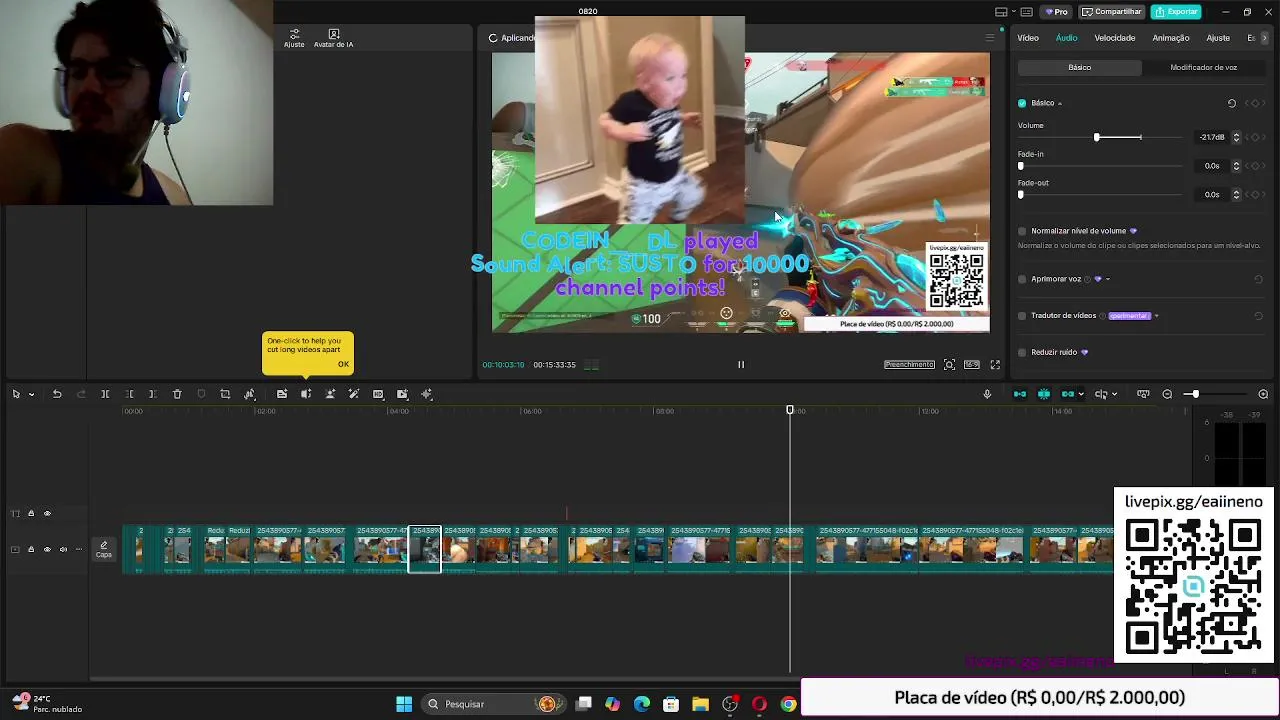
Task: Click the Delete left of playhead icon
Action: (129, 394)
